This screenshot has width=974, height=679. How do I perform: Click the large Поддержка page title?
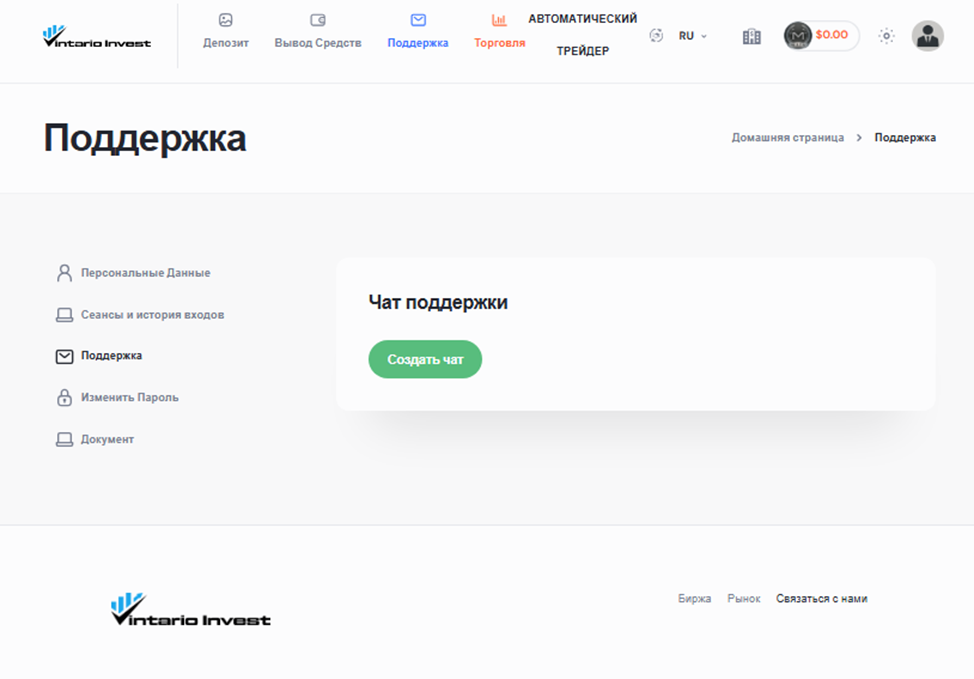coord(145,138)
